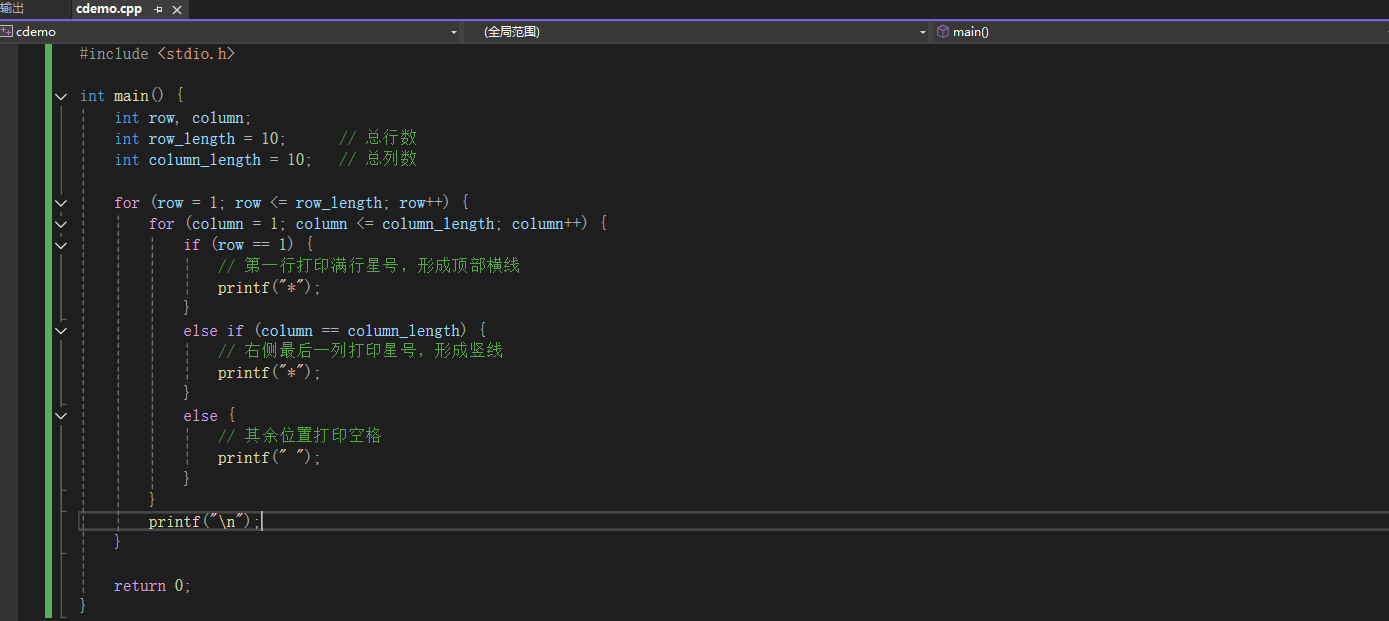Image resolution: width=1389 pixels, height=621 pixels.
Task: Collapse the int main() function block
Action: point(61,97)
